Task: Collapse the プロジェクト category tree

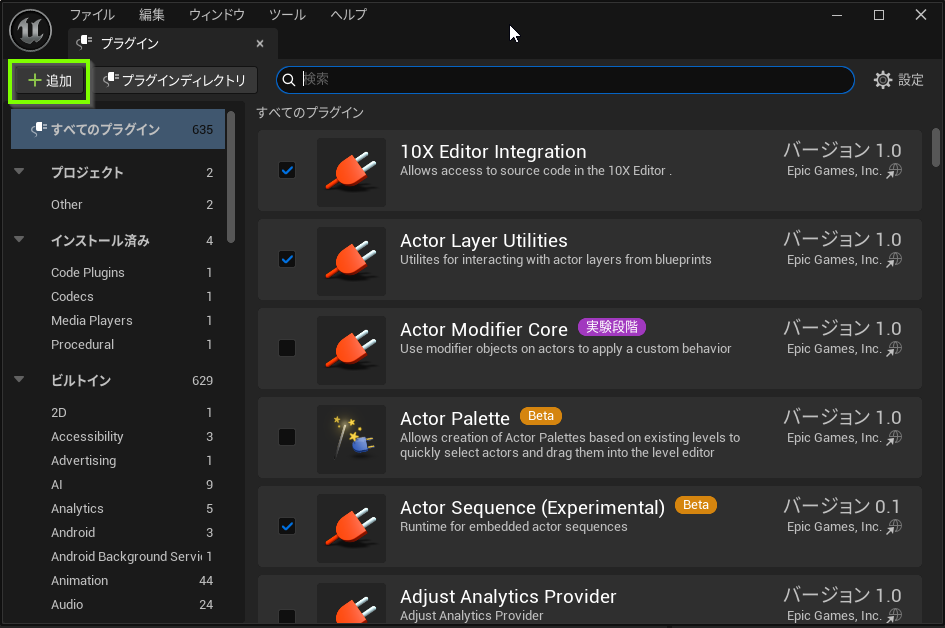Action: click(19, 172)
